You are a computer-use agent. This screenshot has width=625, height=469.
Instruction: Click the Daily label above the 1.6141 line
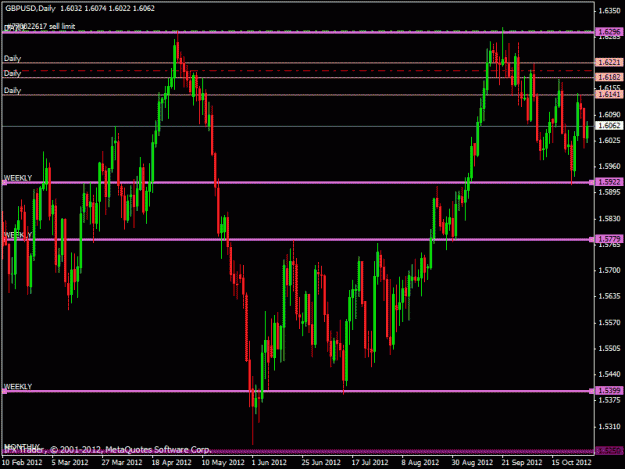pos(12,90)
